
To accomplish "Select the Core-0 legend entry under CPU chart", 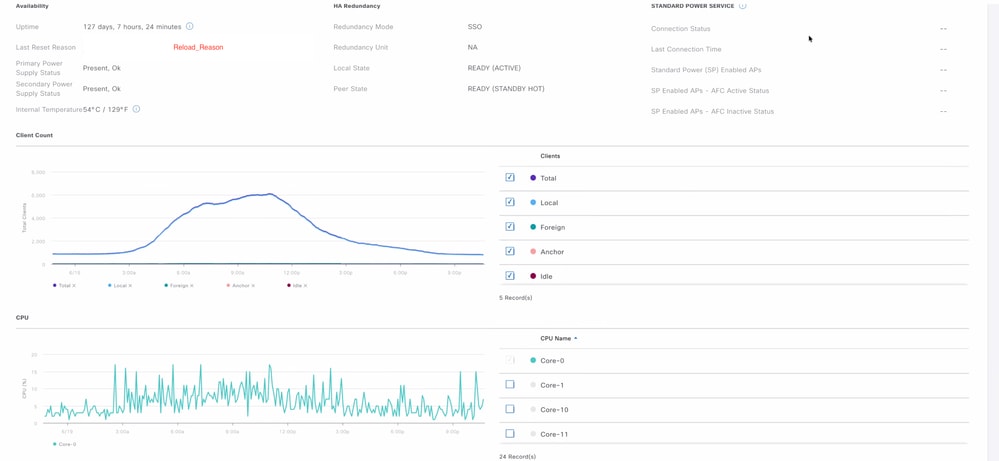I will (x=65, y=444).
